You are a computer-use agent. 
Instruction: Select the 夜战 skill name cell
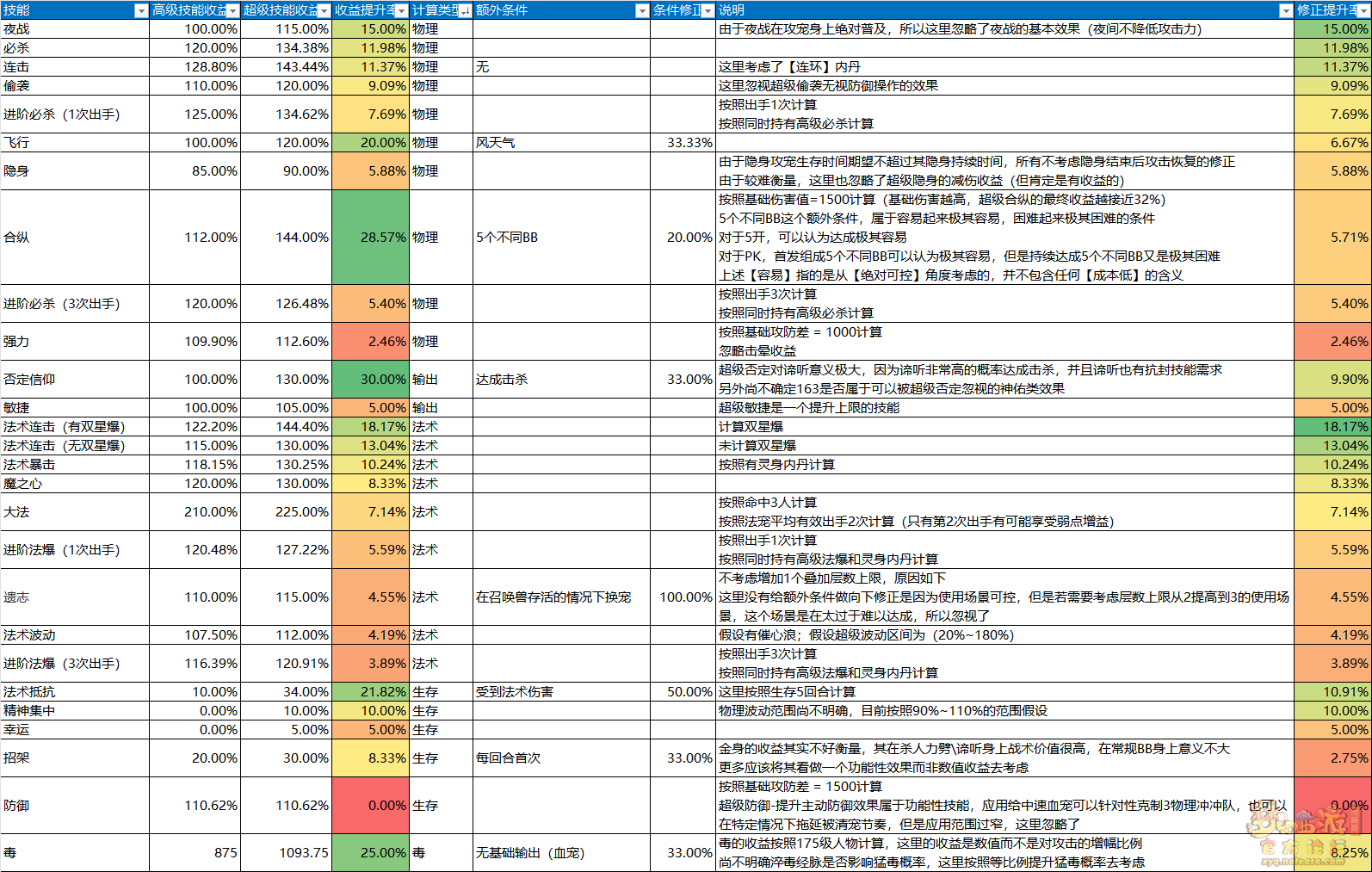(x=75, y=29)
